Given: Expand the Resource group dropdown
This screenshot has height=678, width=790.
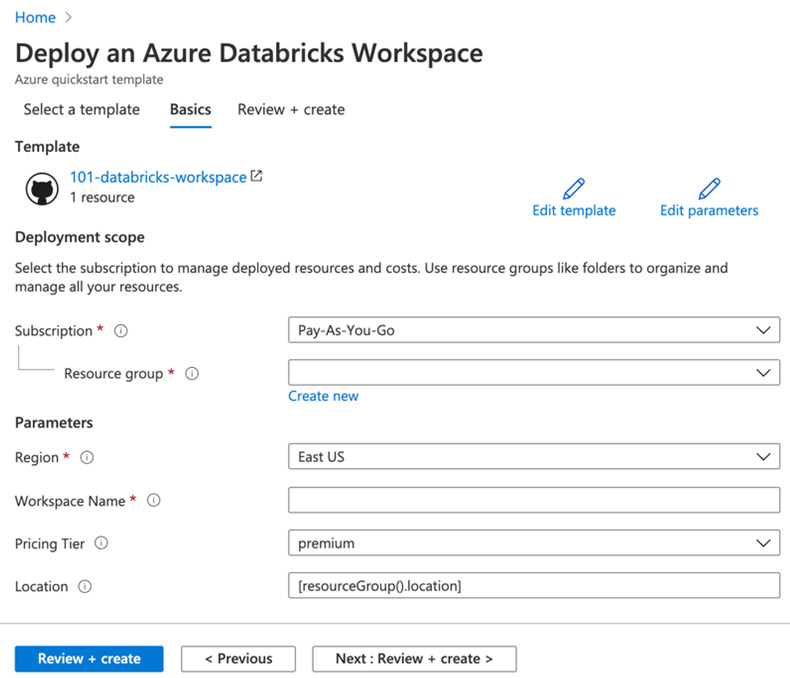Looking at the screenshot, I should click(x=534, y=372).
